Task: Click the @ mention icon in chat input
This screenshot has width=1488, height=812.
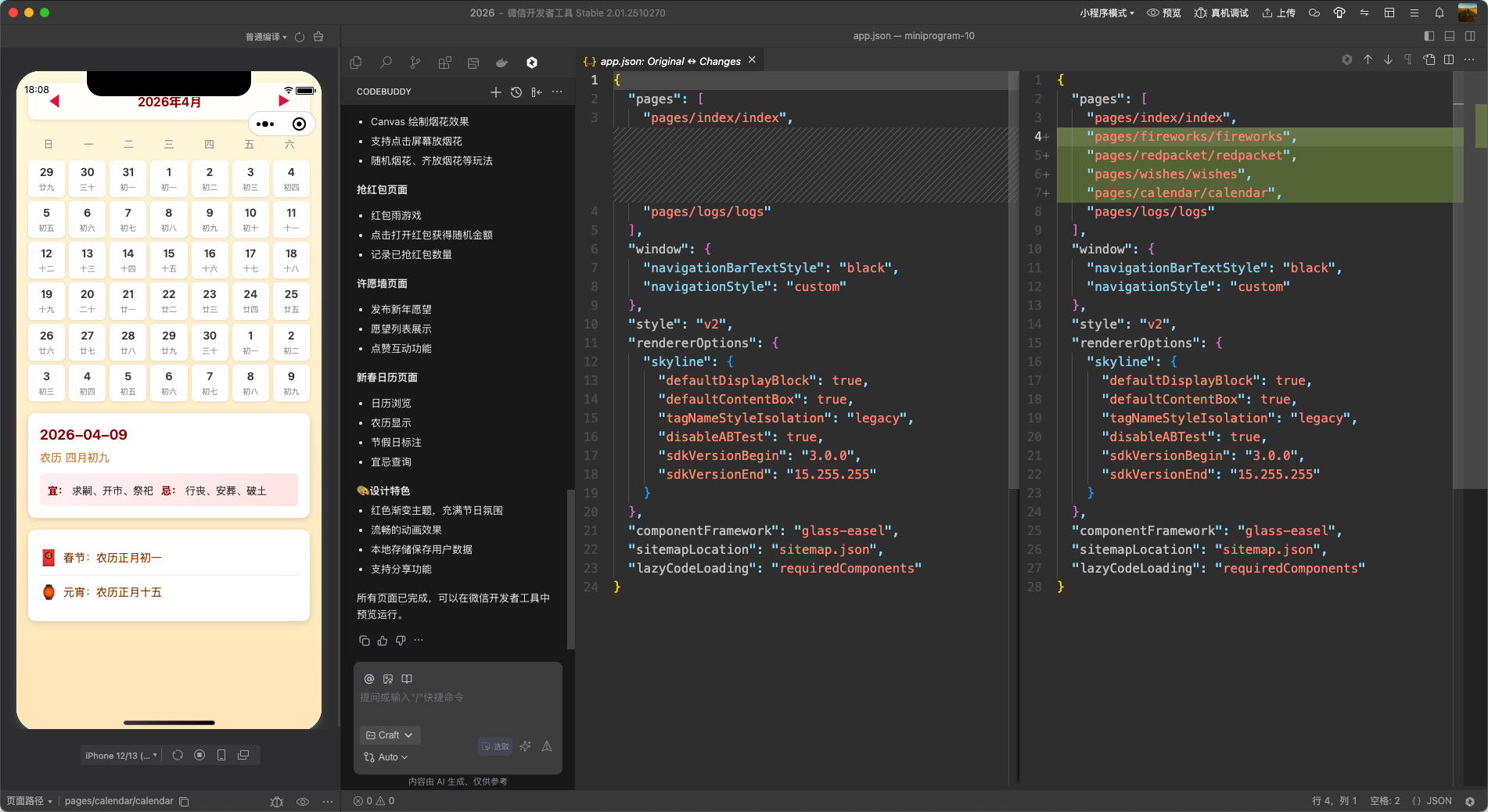Action: click(x=369, y=679)
